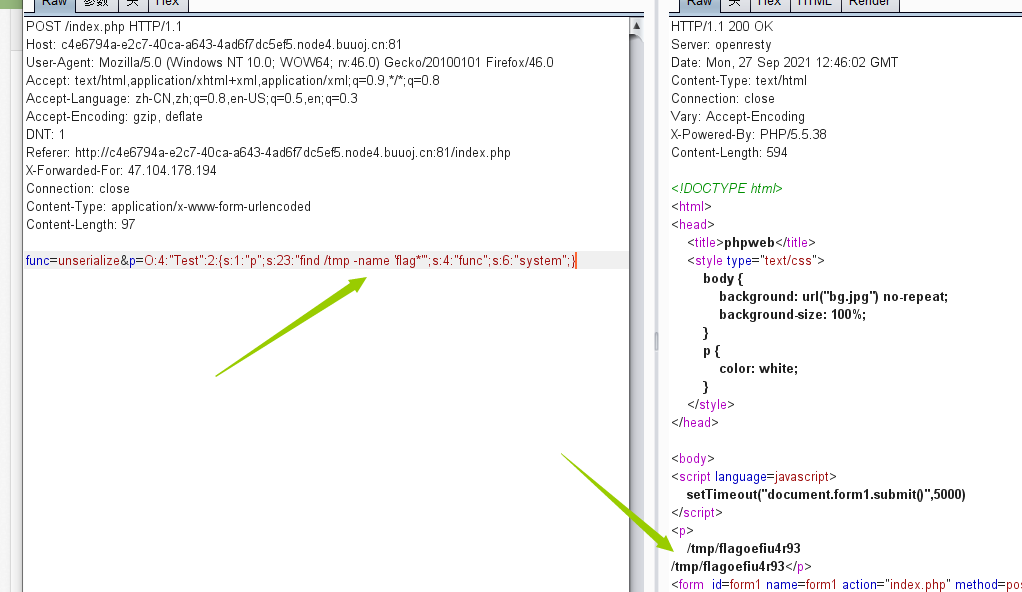Click the 'Content-Length: 594' response header

[729, 153]
